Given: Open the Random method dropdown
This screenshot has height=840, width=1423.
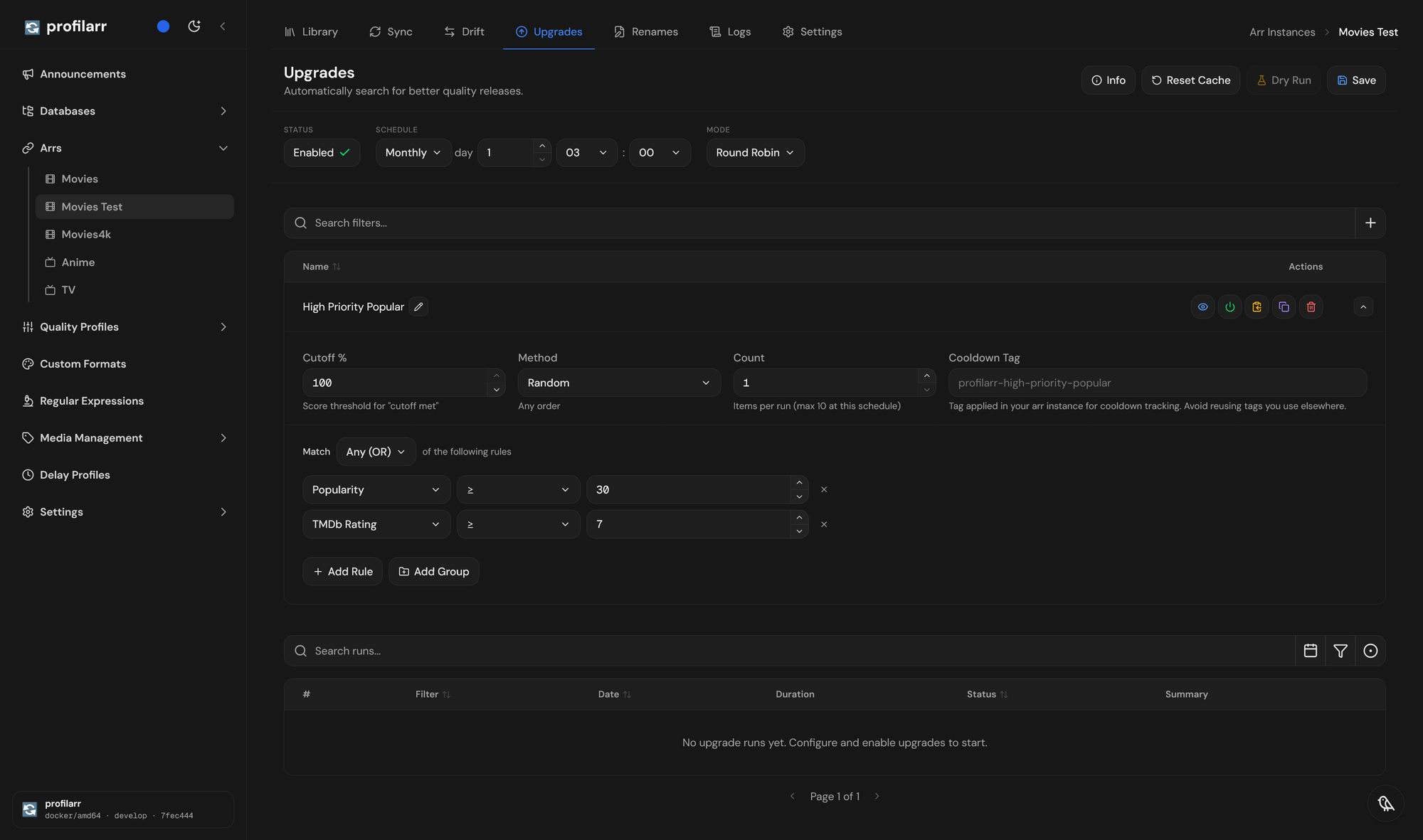Looking at the screenshot, I should coord(619,383).
